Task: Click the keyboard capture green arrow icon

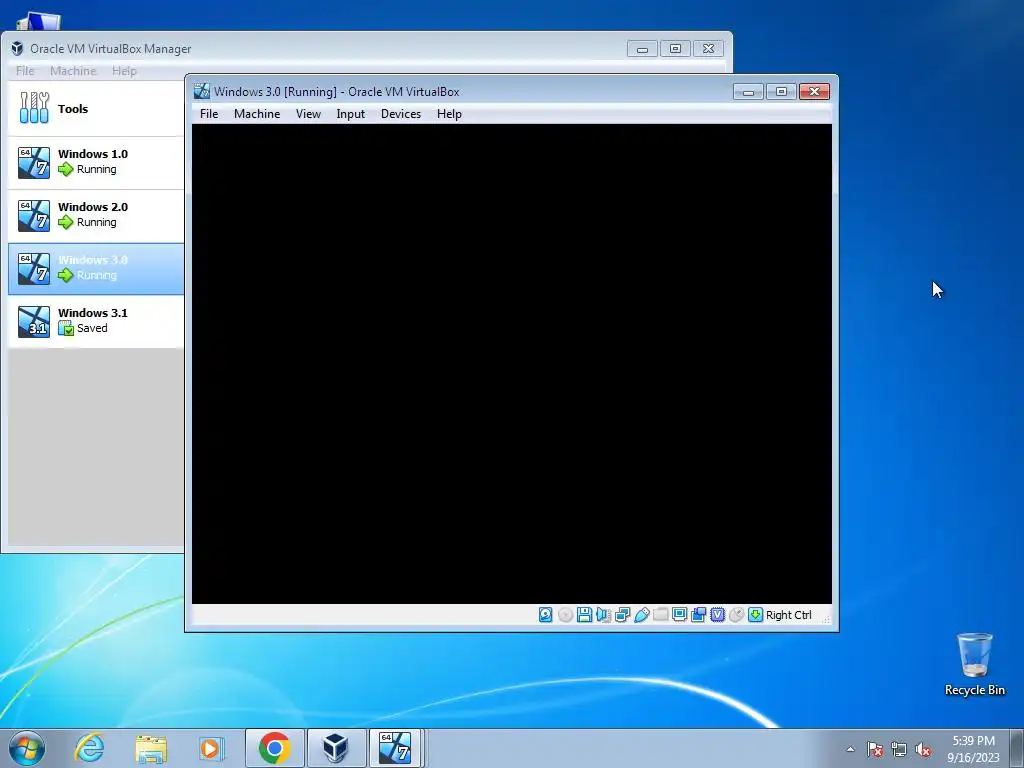Action: [755, 615]
